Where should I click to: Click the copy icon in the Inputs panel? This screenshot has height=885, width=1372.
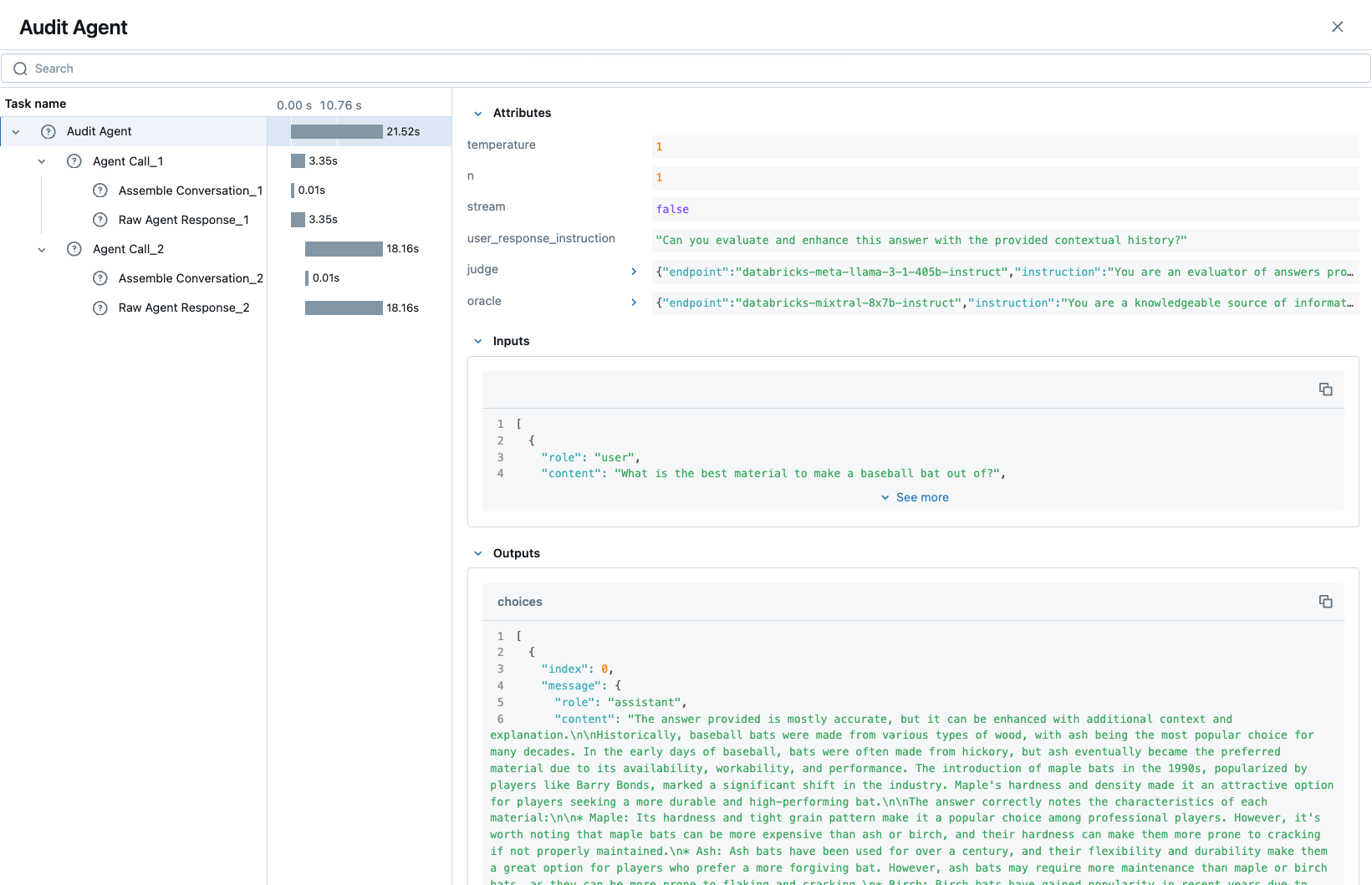pos(1326,389)
